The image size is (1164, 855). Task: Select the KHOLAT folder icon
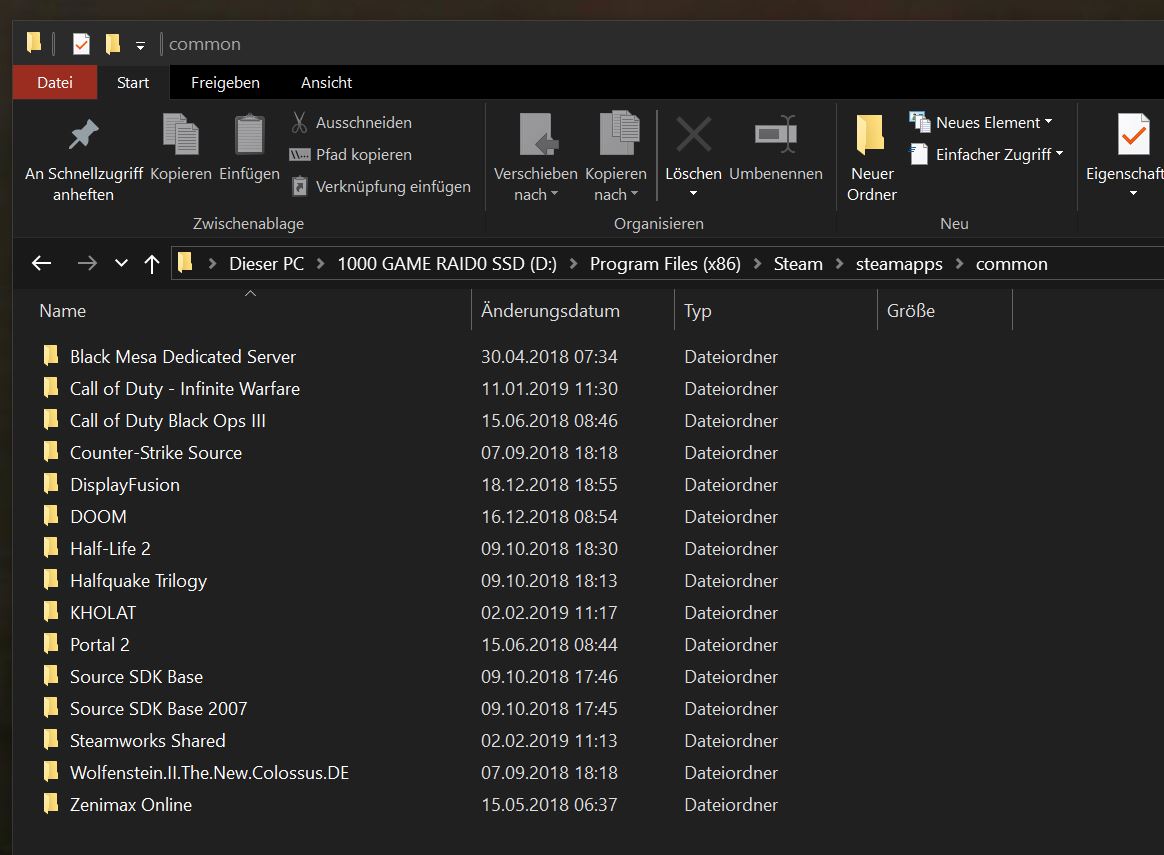50,611
